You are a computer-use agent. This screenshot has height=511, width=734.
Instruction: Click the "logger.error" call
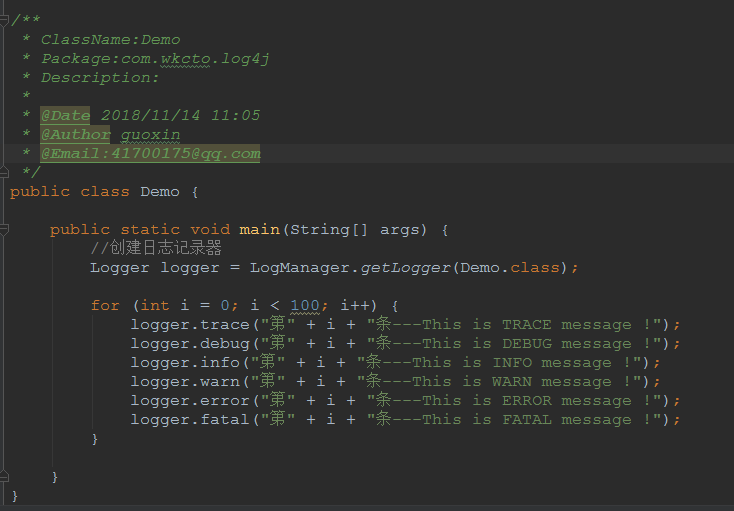(x=190, y=401)
